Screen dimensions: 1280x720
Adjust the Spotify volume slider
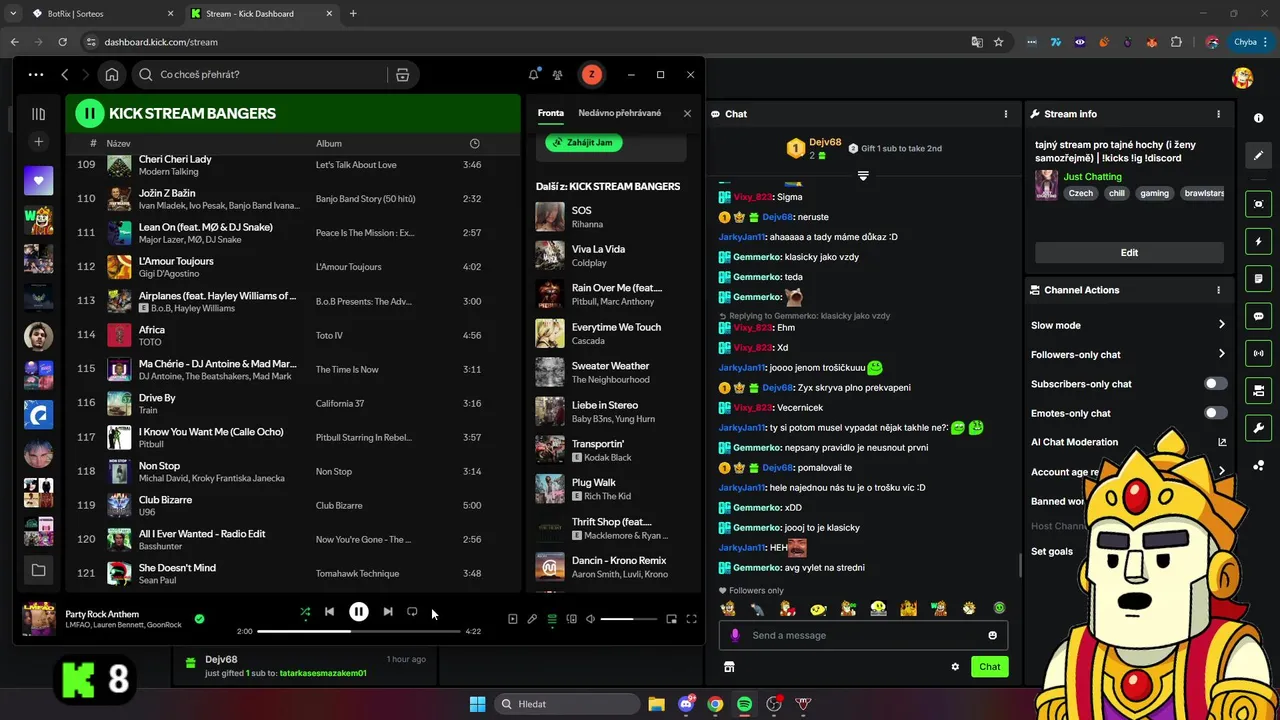pos(629,619)
